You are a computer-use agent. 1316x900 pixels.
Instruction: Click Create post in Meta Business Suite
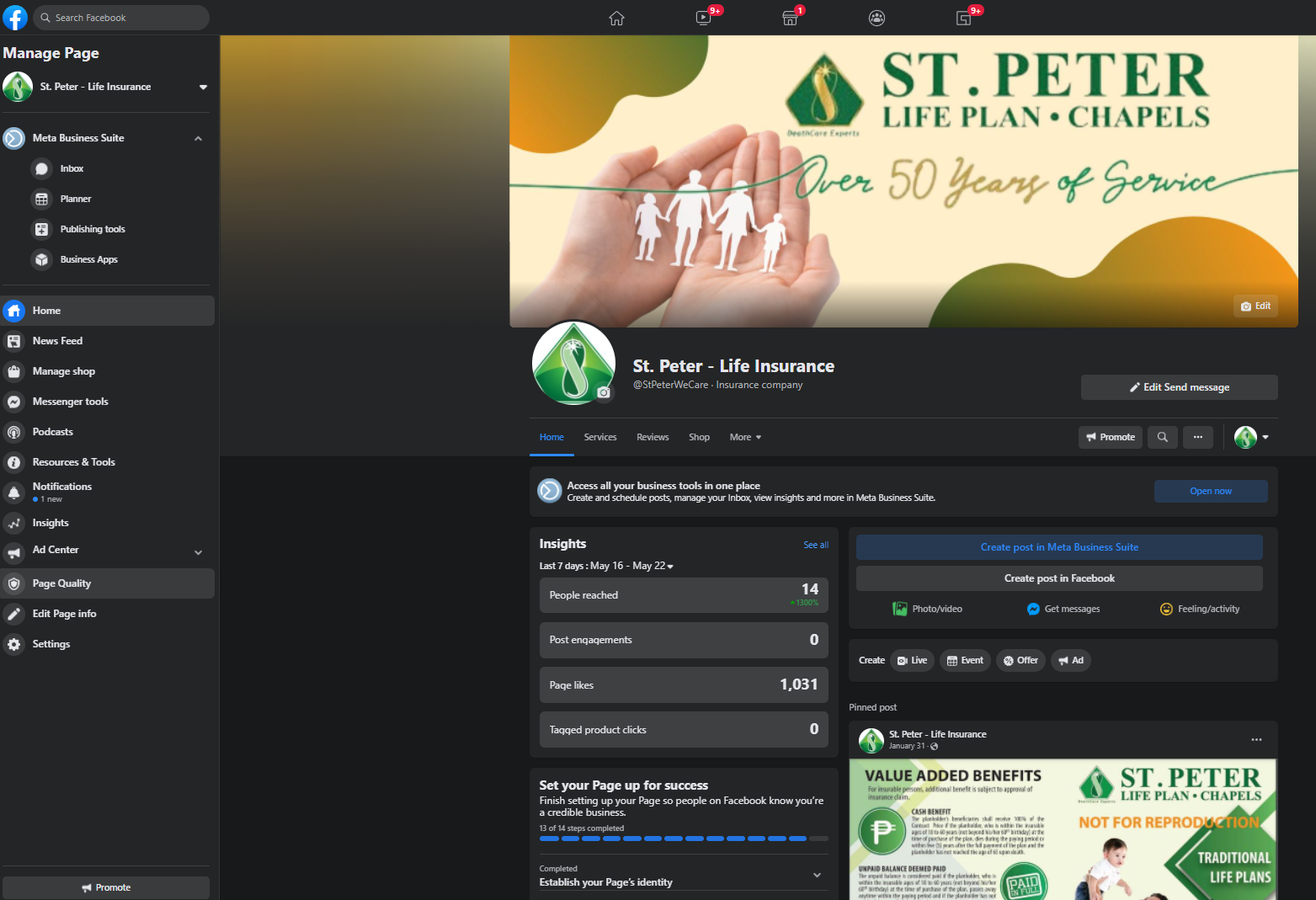coord(1059,547)
